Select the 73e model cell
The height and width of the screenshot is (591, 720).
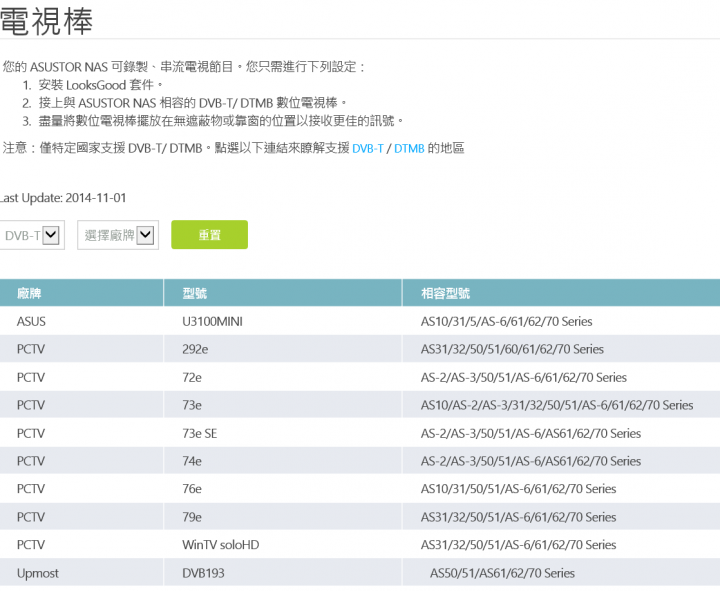(283, 405)
